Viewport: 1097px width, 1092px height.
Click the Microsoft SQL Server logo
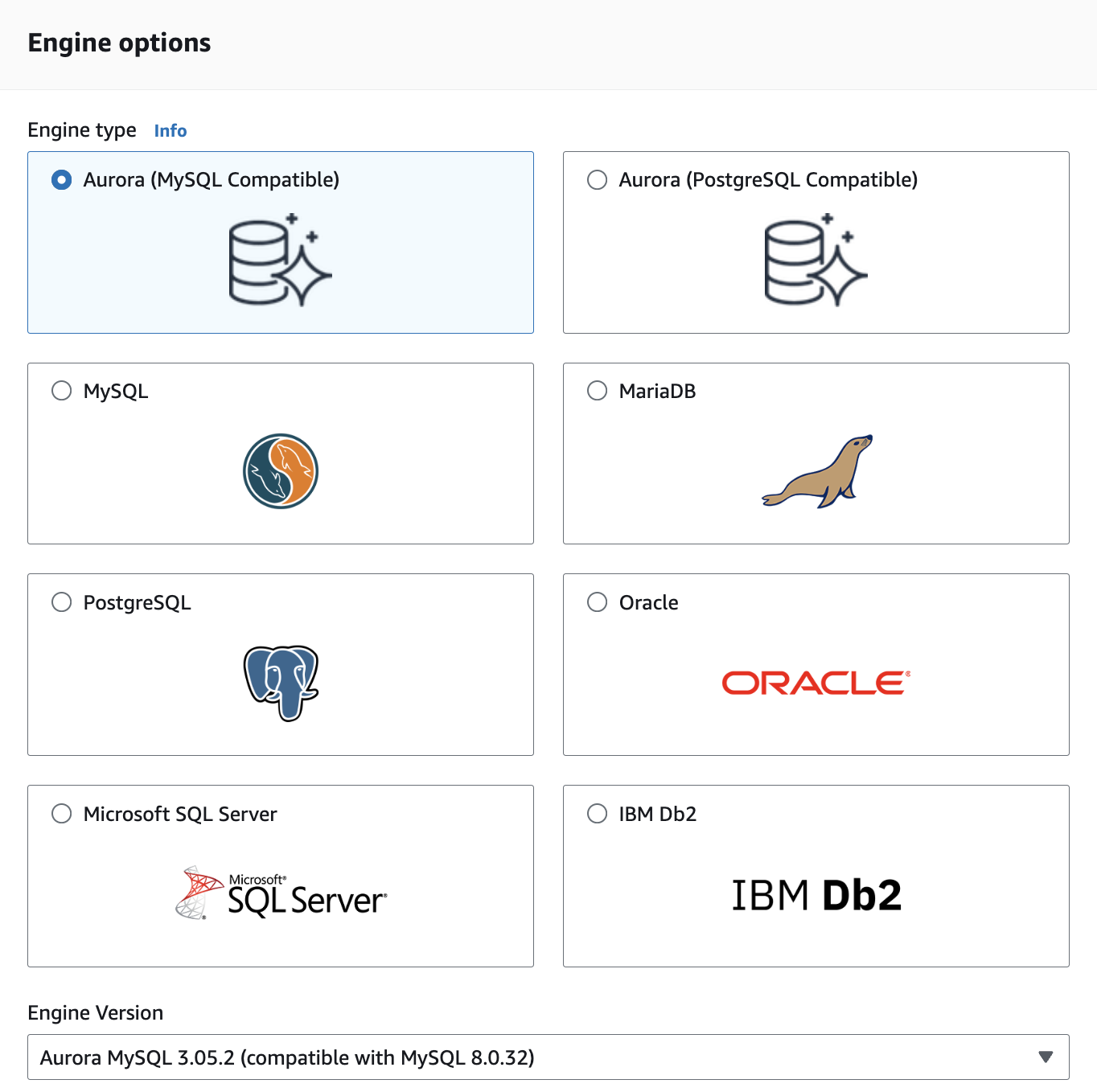point(281,893)
